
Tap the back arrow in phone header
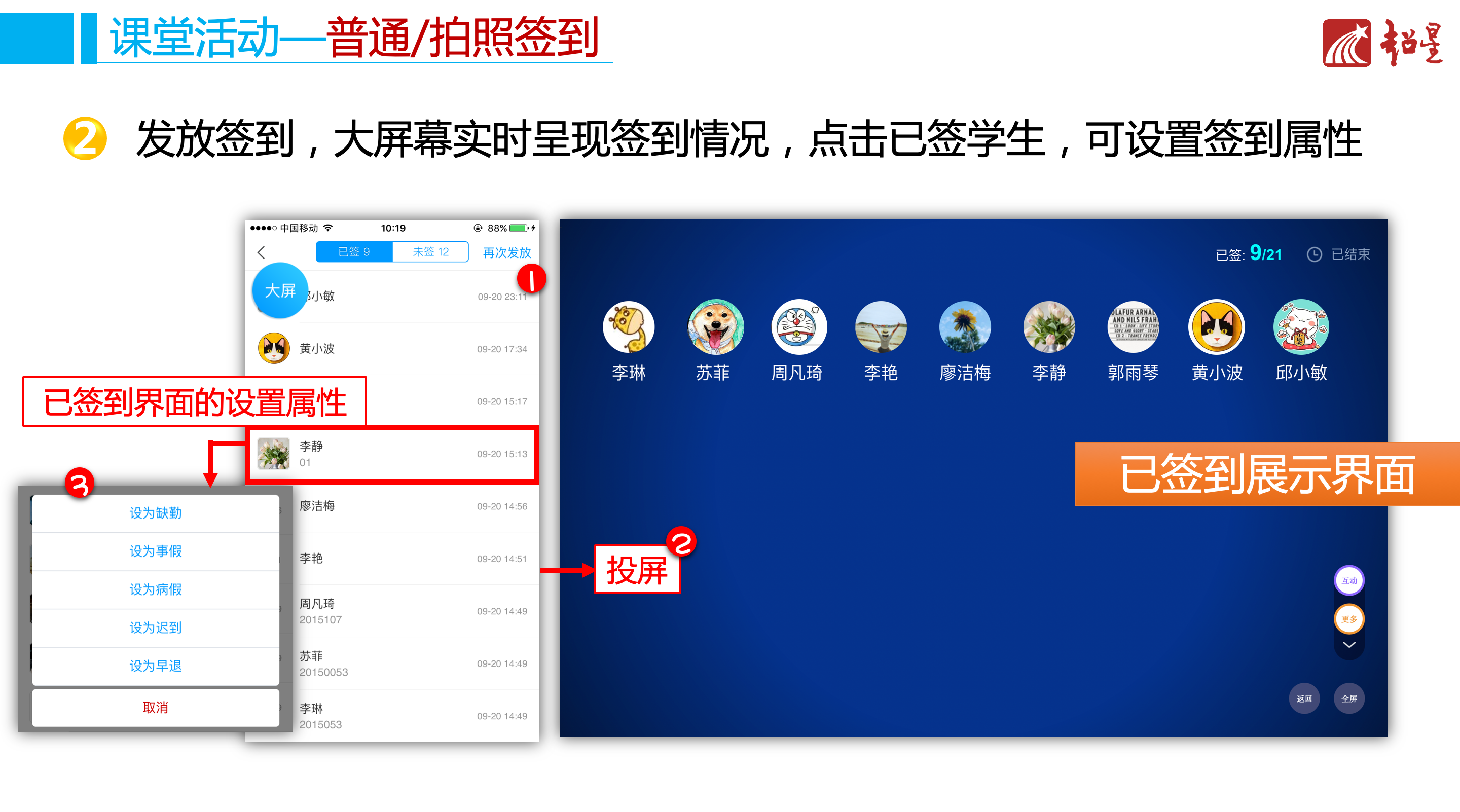click(x=261, y=252)
